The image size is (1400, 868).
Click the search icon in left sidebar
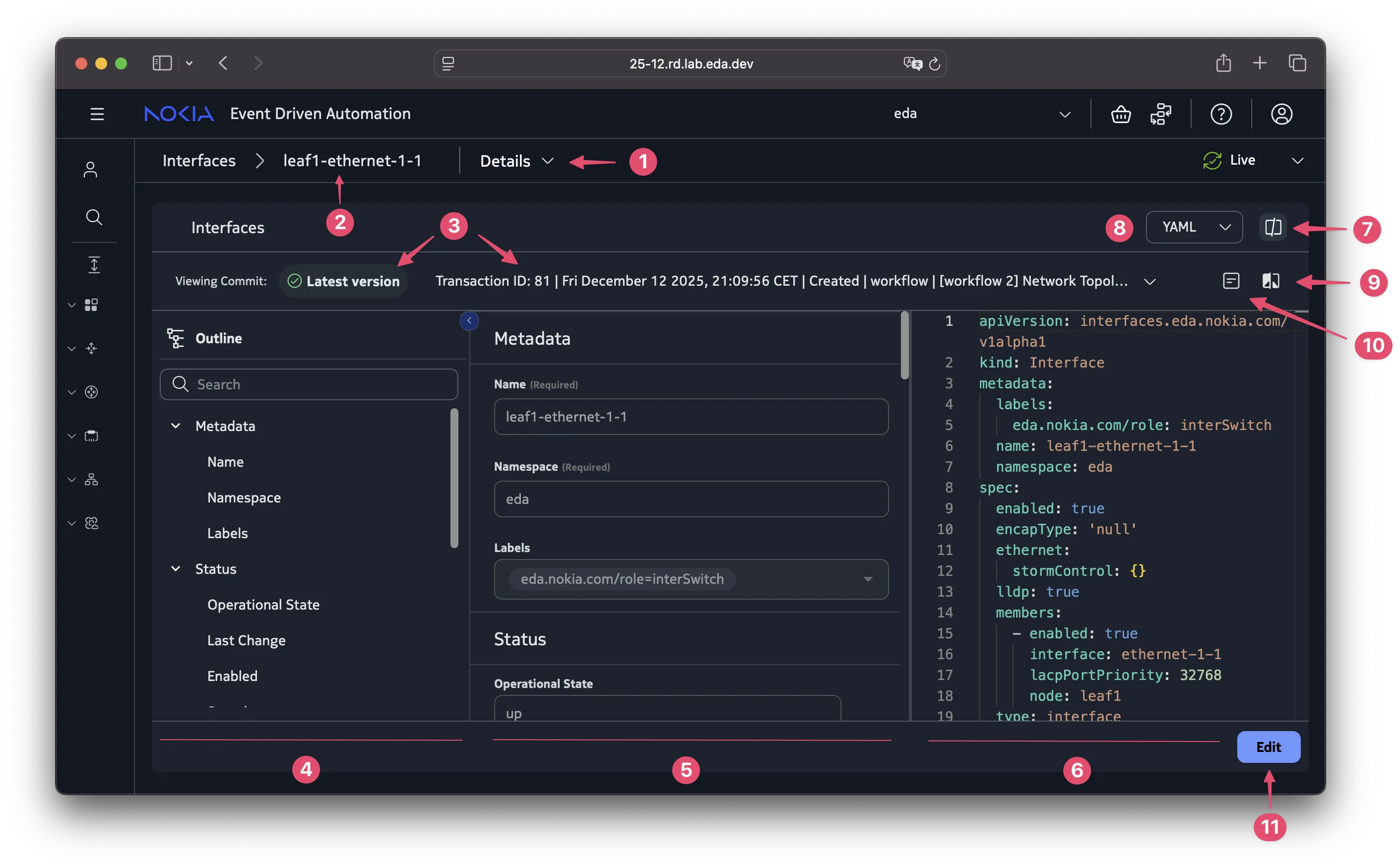pyautogui.click(x=94, y=217)
